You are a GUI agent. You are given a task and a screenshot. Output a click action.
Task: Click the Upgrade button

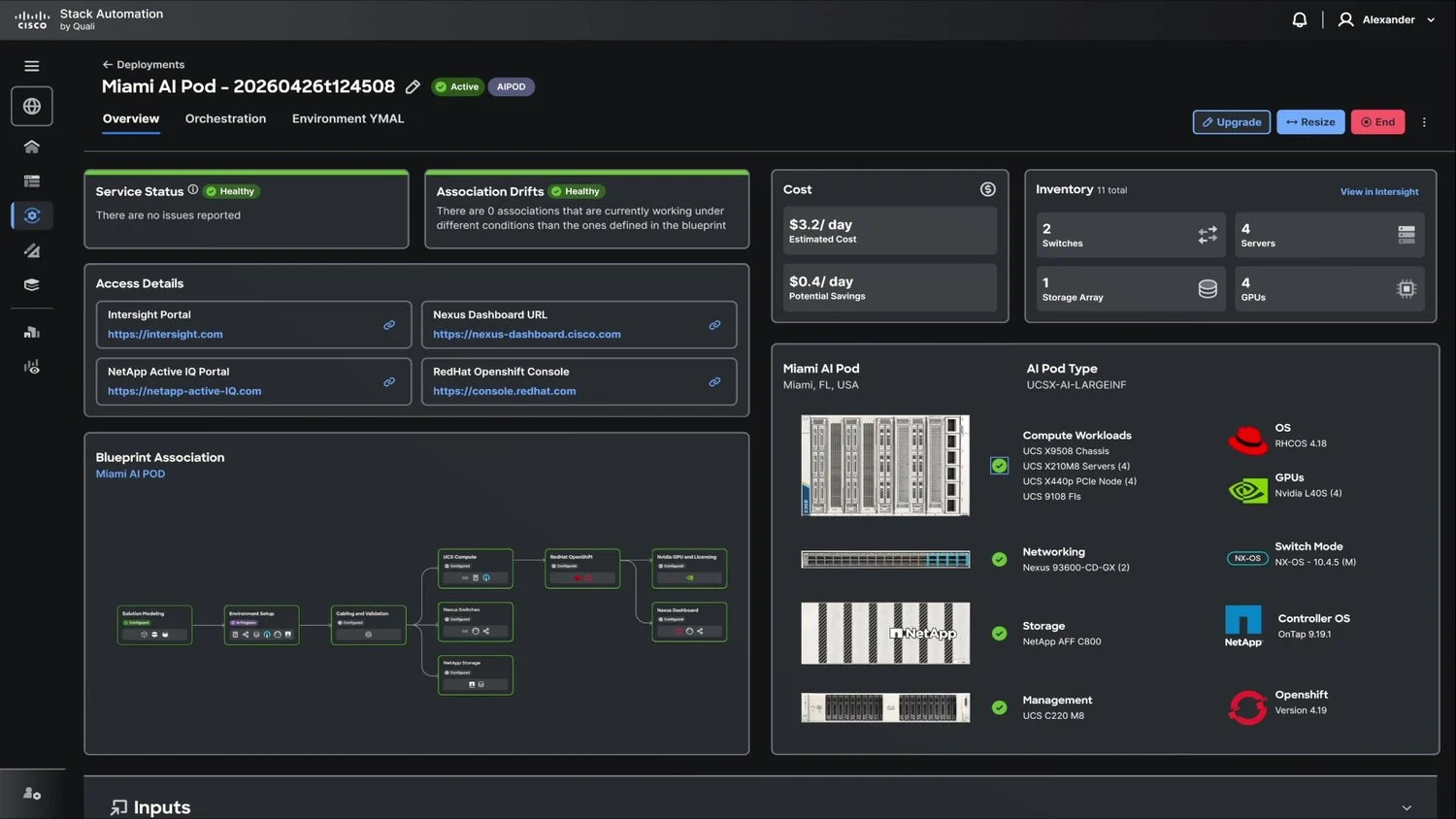(1231, 122)
